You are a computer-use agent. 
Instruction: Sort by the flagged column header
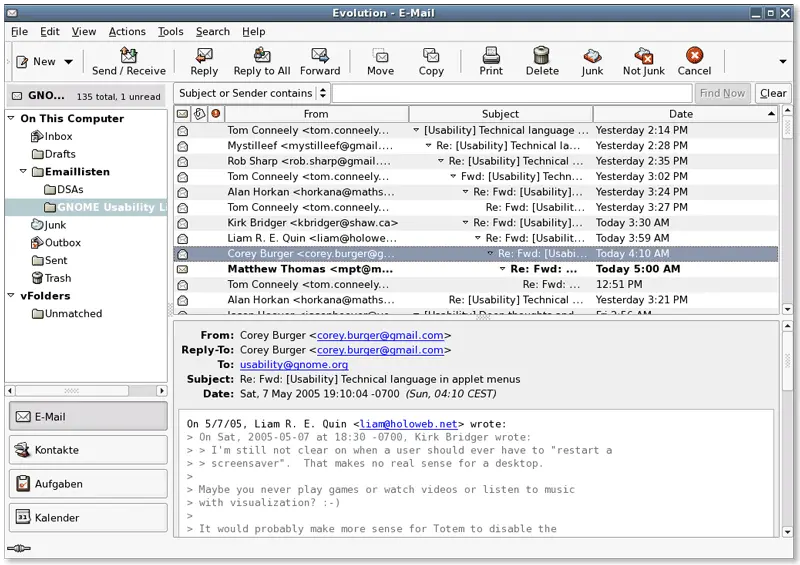coord(216,114)
